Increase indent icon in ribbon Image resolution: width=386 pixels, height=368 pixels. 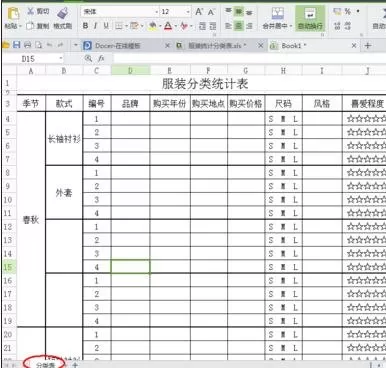click(213, 26)
